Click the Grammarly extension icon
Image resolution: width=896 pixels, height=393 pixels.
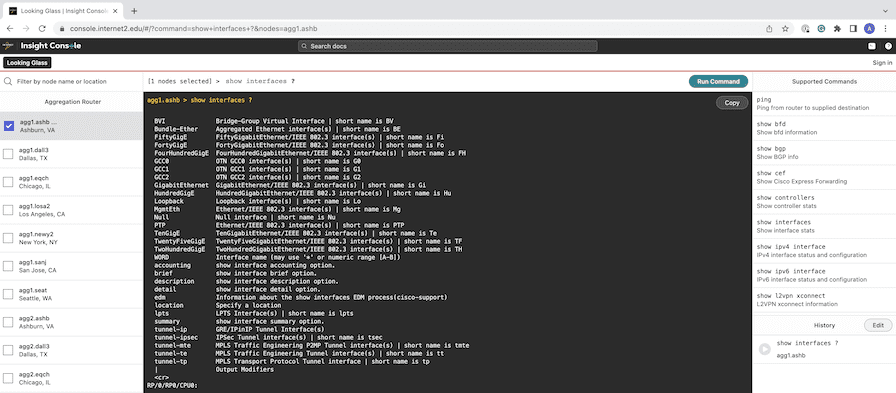coord(821,28)
